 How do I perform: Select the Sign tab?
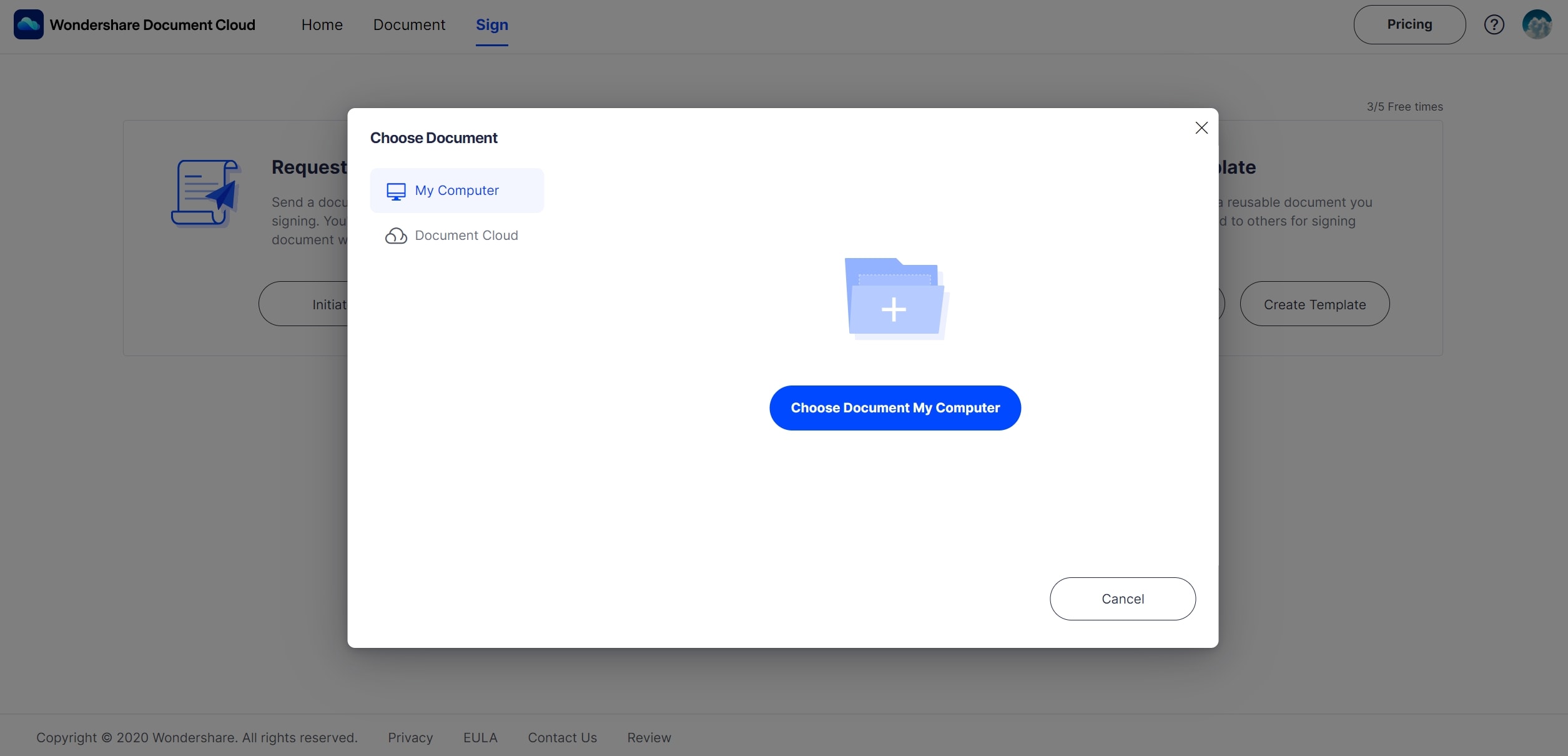(x=491, y=25)
